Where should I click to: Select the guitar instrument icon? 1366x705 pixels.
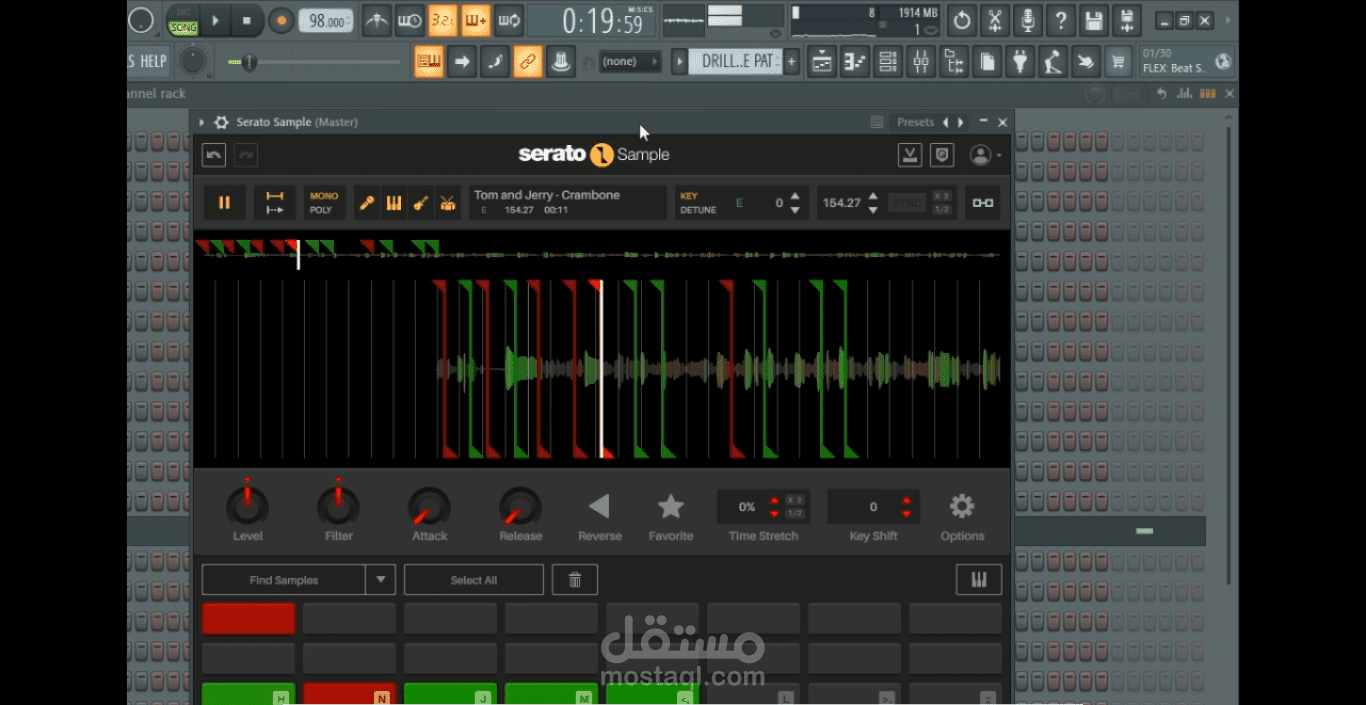click(x=421, y=203)
